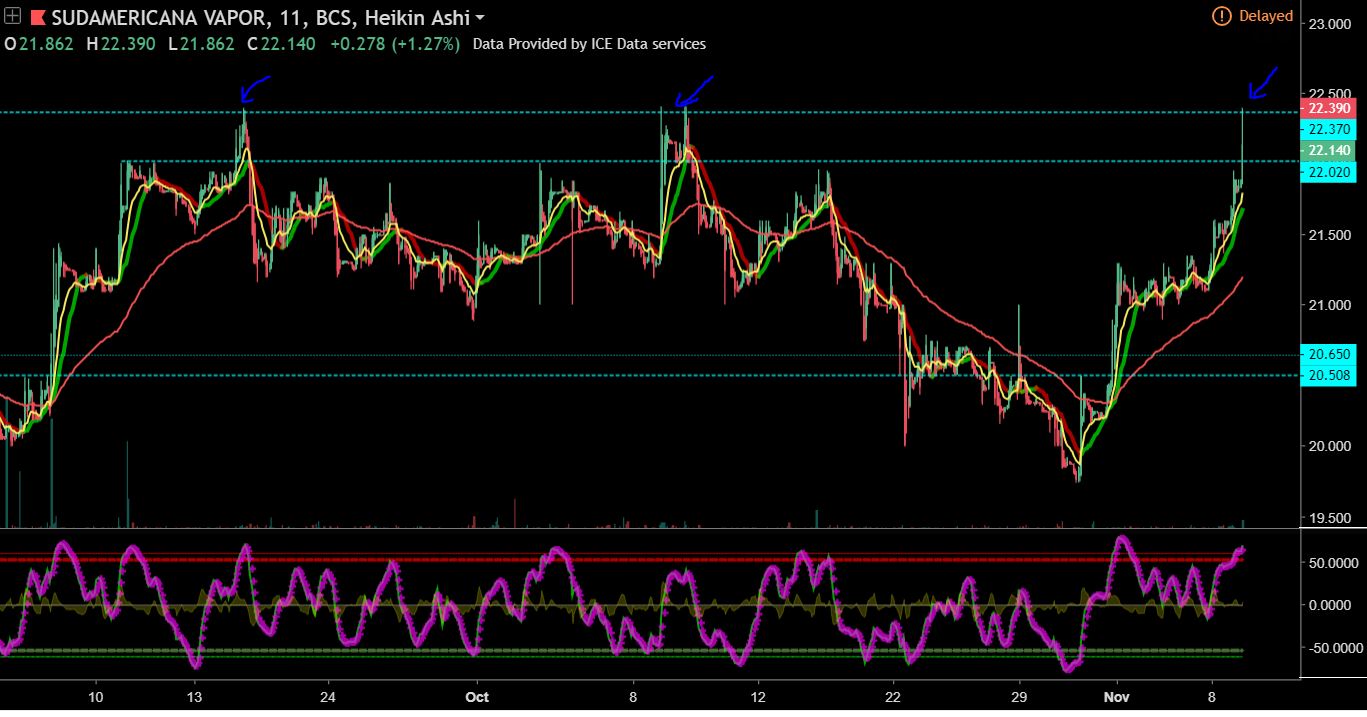The width and height of the screenshot is (1367, 717).
Task: Click the 50.0000 oscillator scale value
Action: tap(1332, 563)
